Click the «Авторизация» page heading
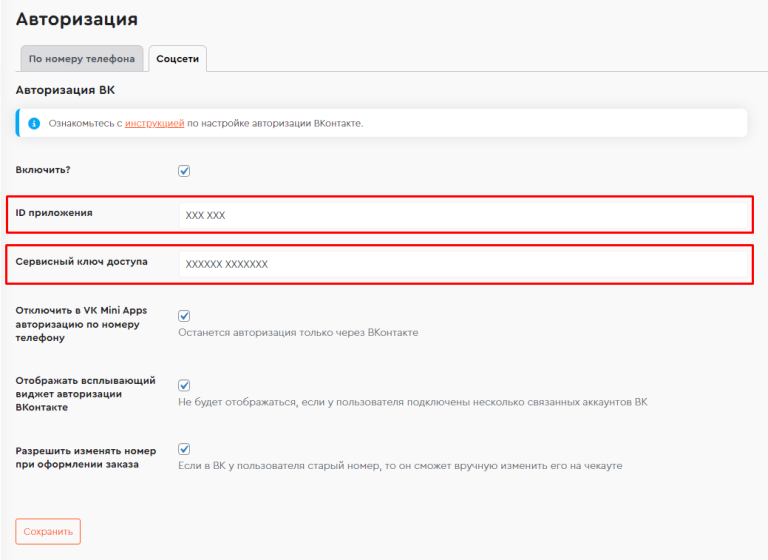The image size is (768, 560). click(76, 19)
